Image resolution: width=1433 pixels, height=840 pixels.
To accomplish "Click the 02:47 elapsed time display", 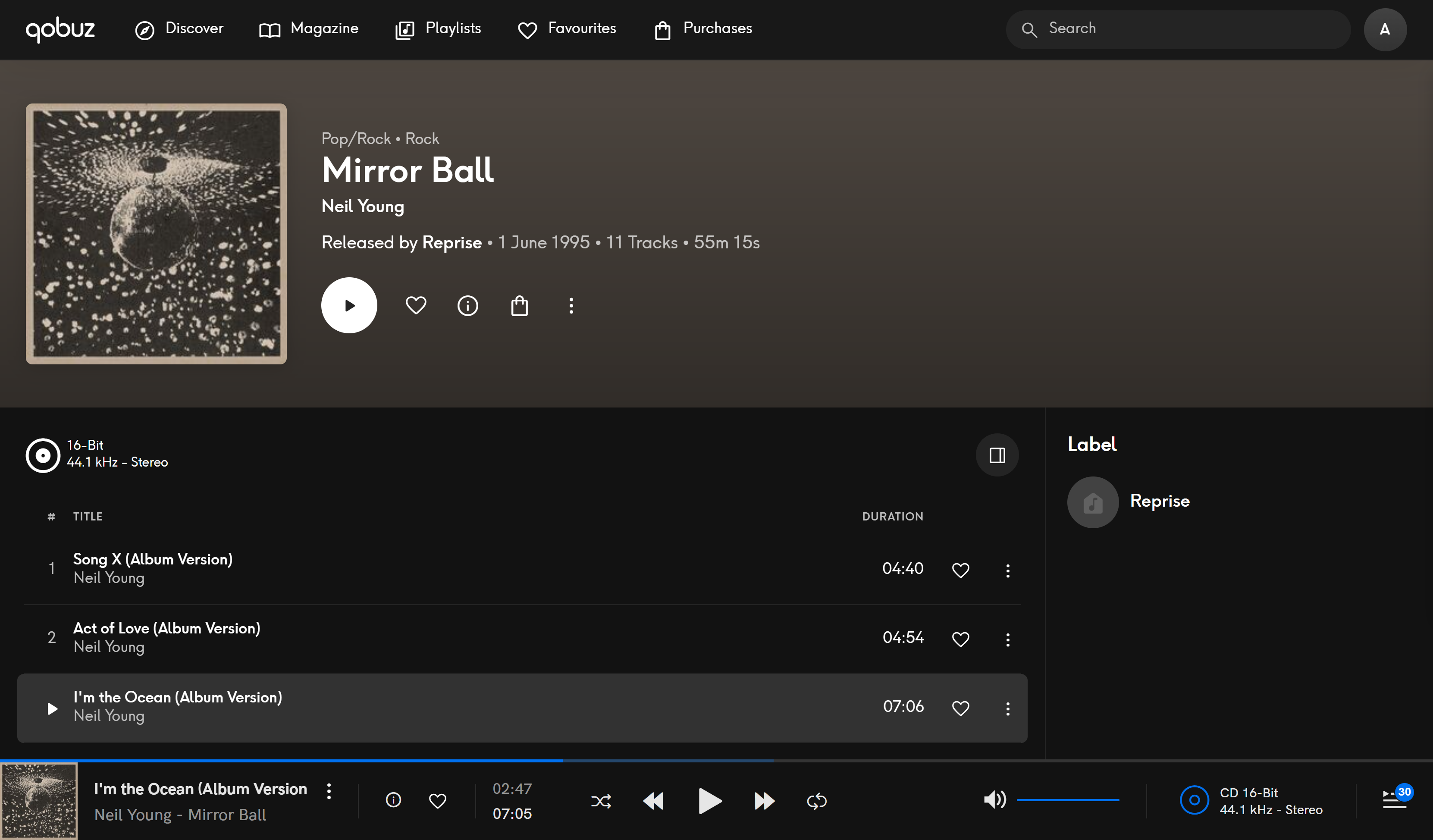I will click(512, 789).
